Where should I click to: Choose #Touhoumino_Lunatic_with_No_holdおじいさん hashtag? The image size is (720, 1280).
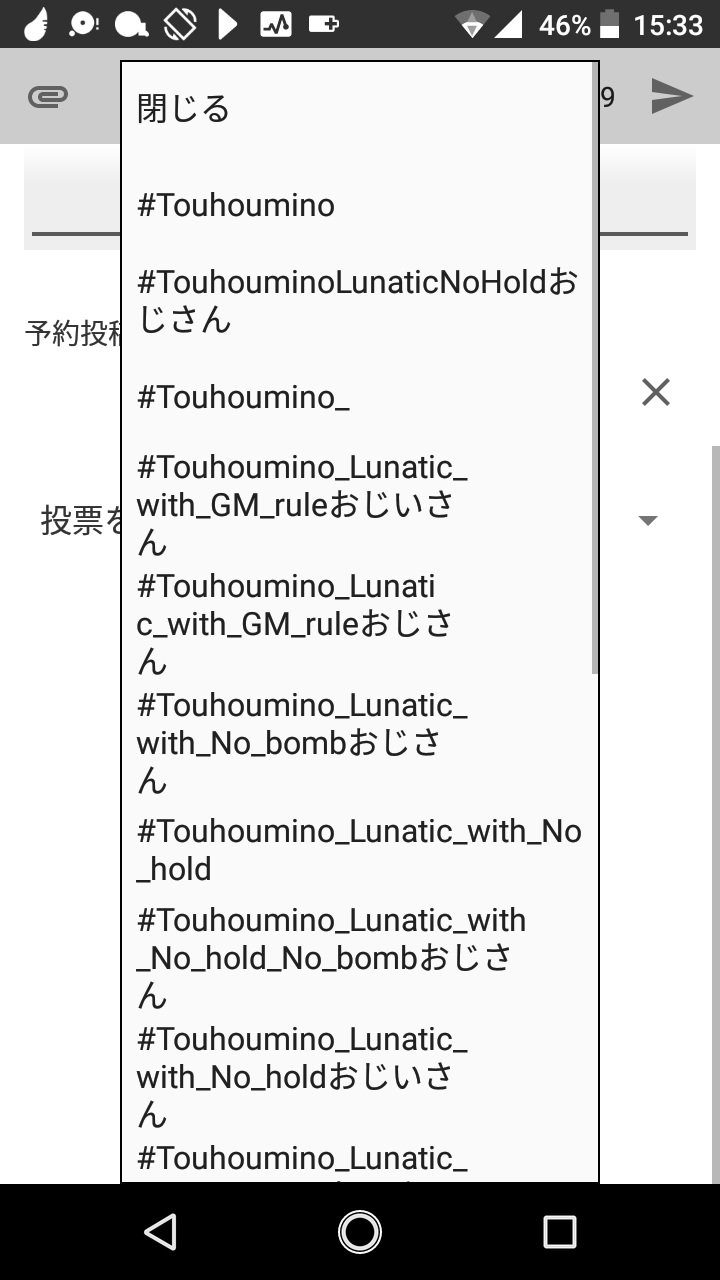tap(302, 1077)
